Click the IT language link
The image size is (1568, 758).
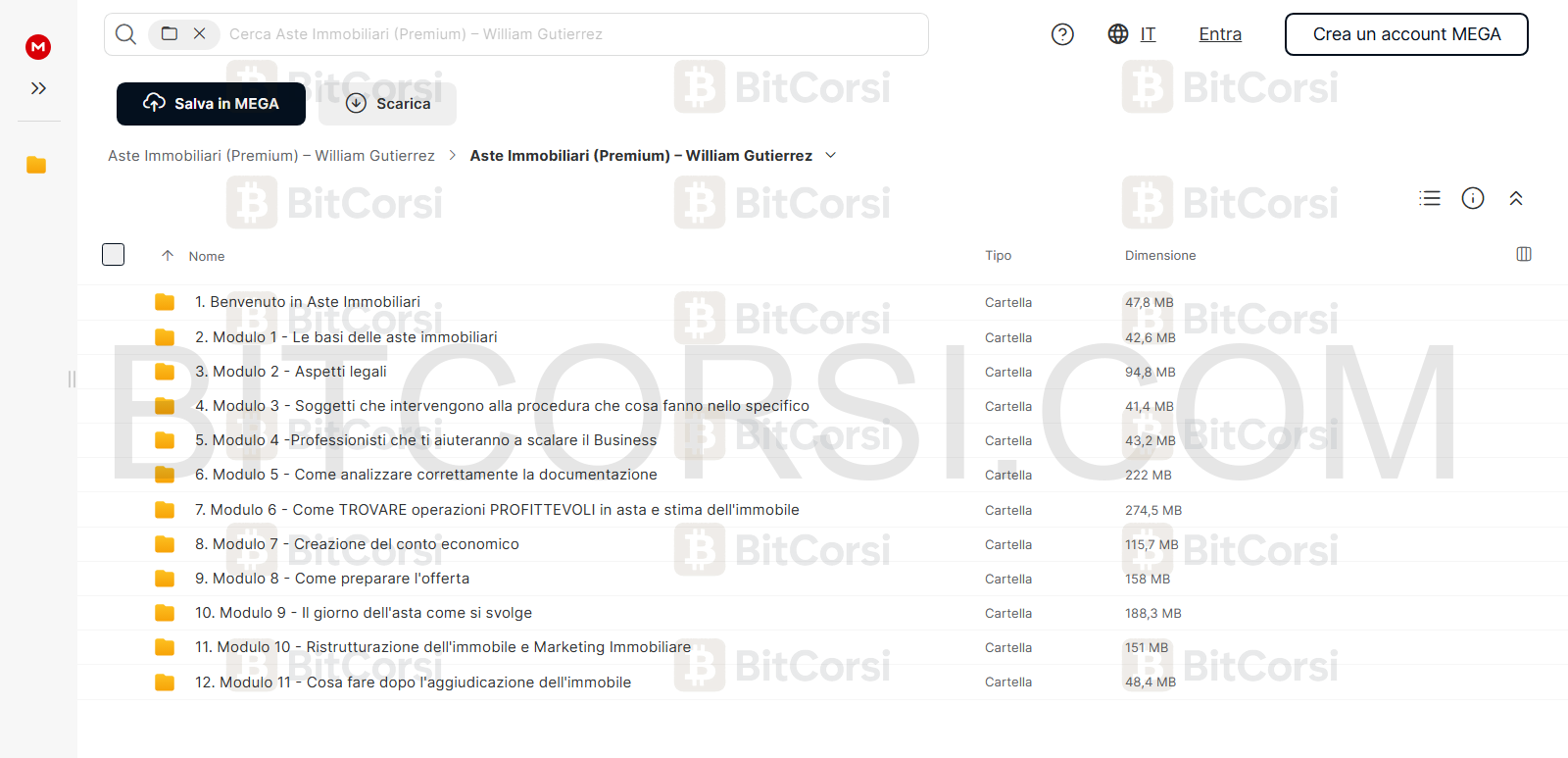tap(1148, 34)
